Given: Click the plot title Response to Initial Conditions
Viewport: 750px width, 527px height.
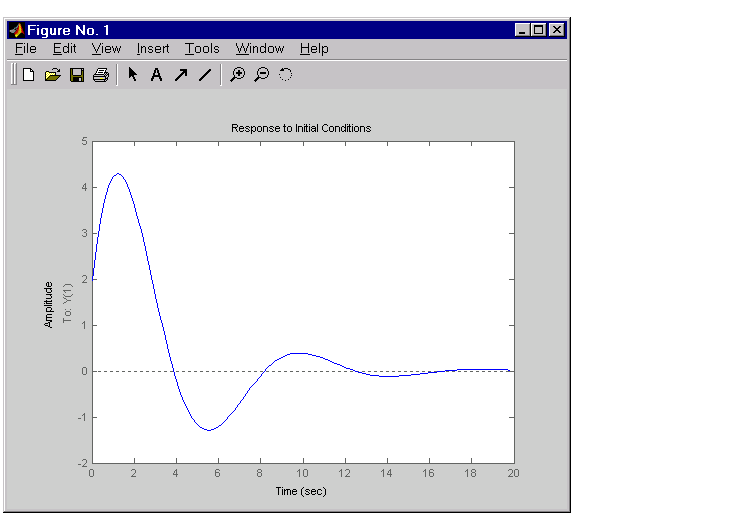Looking at the screenshot, I should point(301,128).
